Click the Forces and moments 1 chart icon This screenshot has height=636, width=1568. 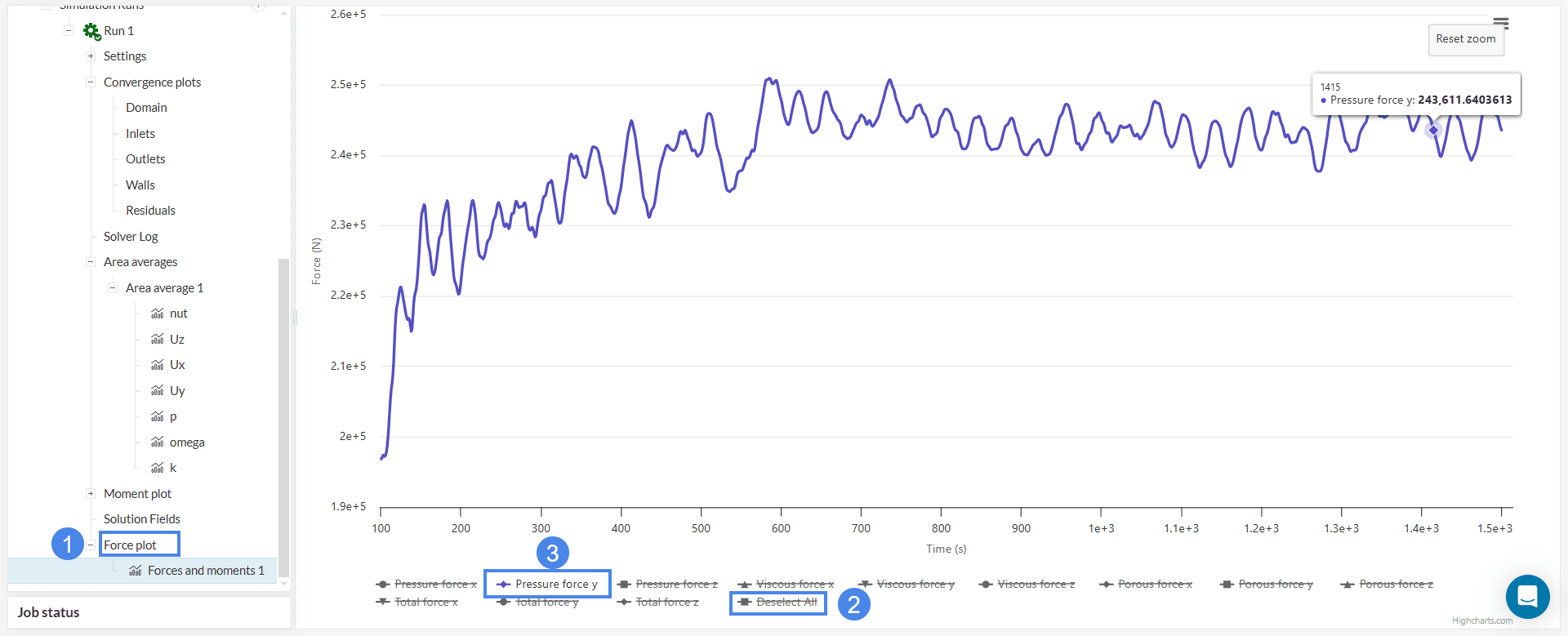click(x=136, y=571)
